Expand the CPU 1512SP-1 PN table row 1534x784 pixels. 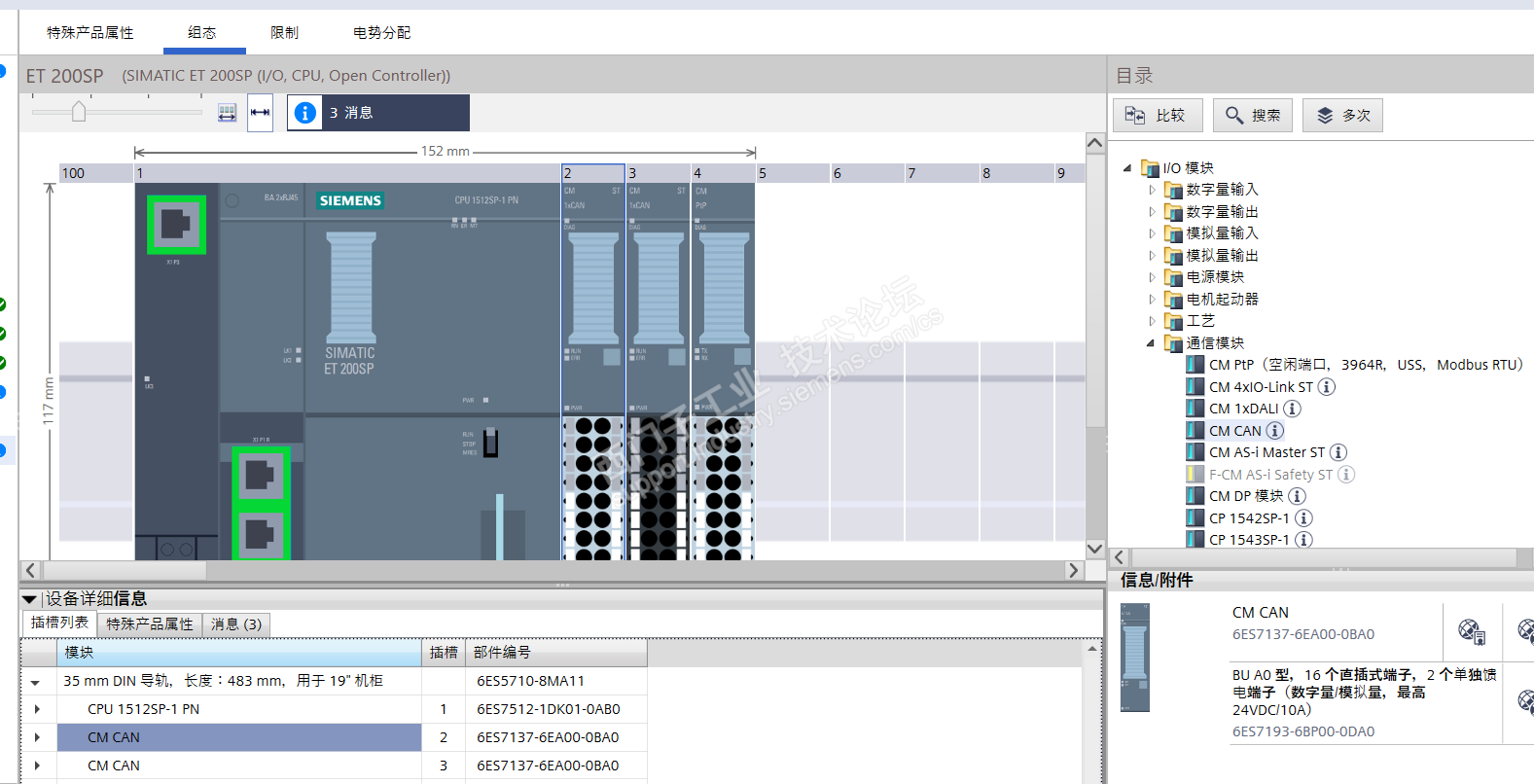[x=37, y=709]
